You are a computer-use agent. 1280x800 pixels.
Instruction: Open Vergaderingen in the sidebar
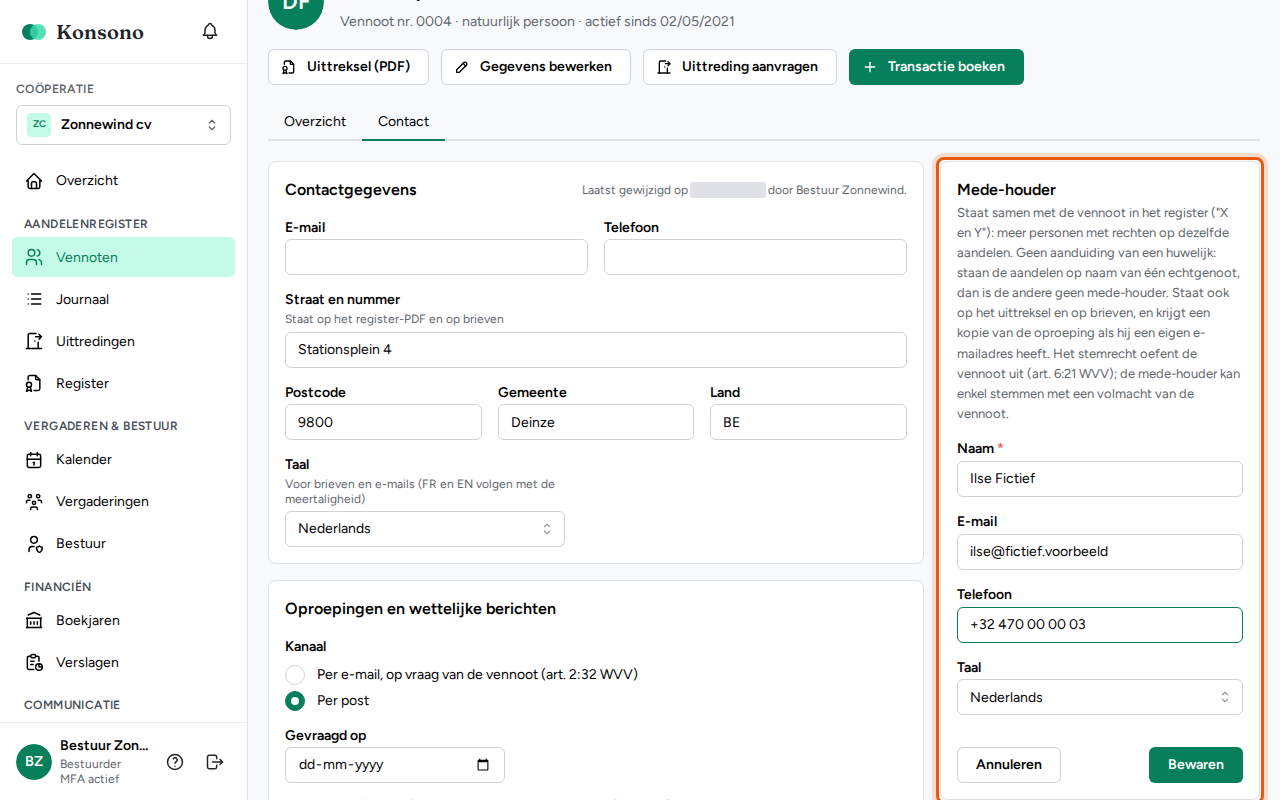(x=123, y=502)
